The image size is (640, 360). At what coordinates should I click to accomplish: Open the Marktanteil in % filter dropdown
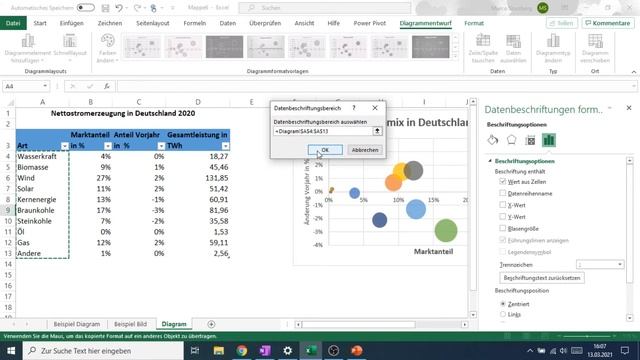click(x=108, y=146)
